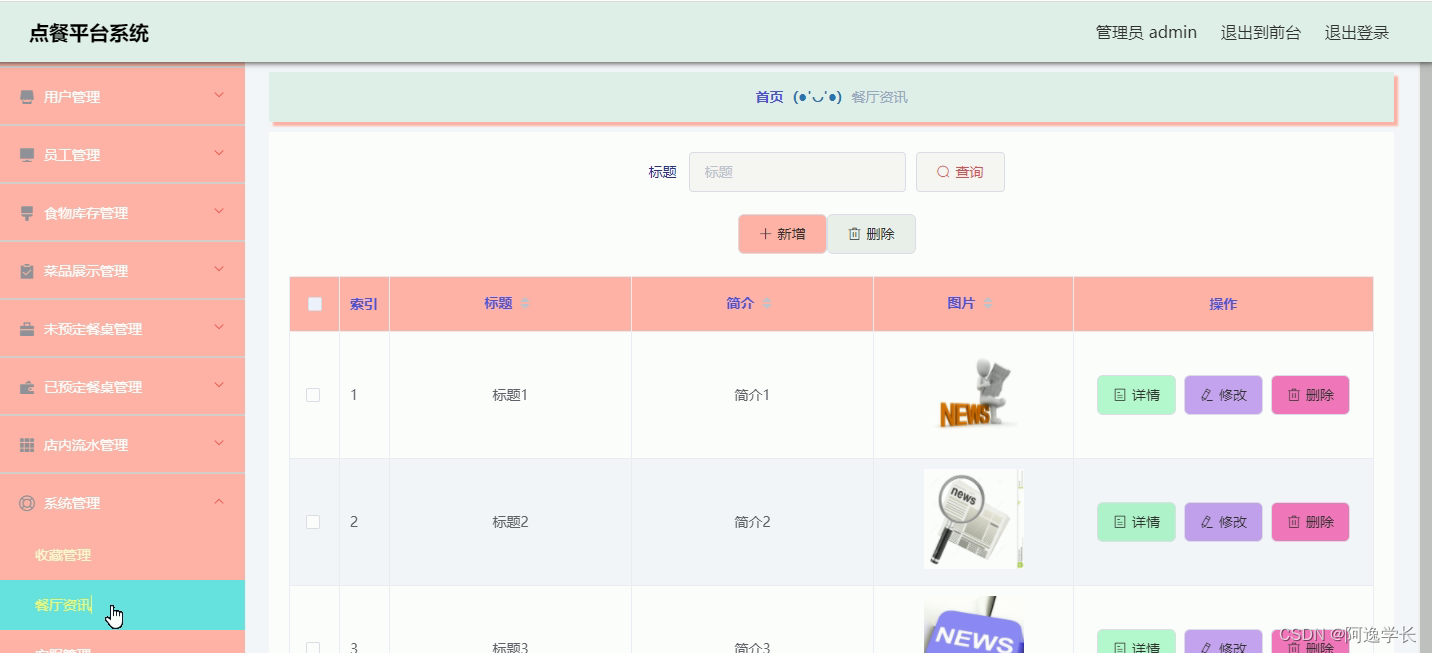Click the 员工管理 monitor icon

(x=27, y=155)
